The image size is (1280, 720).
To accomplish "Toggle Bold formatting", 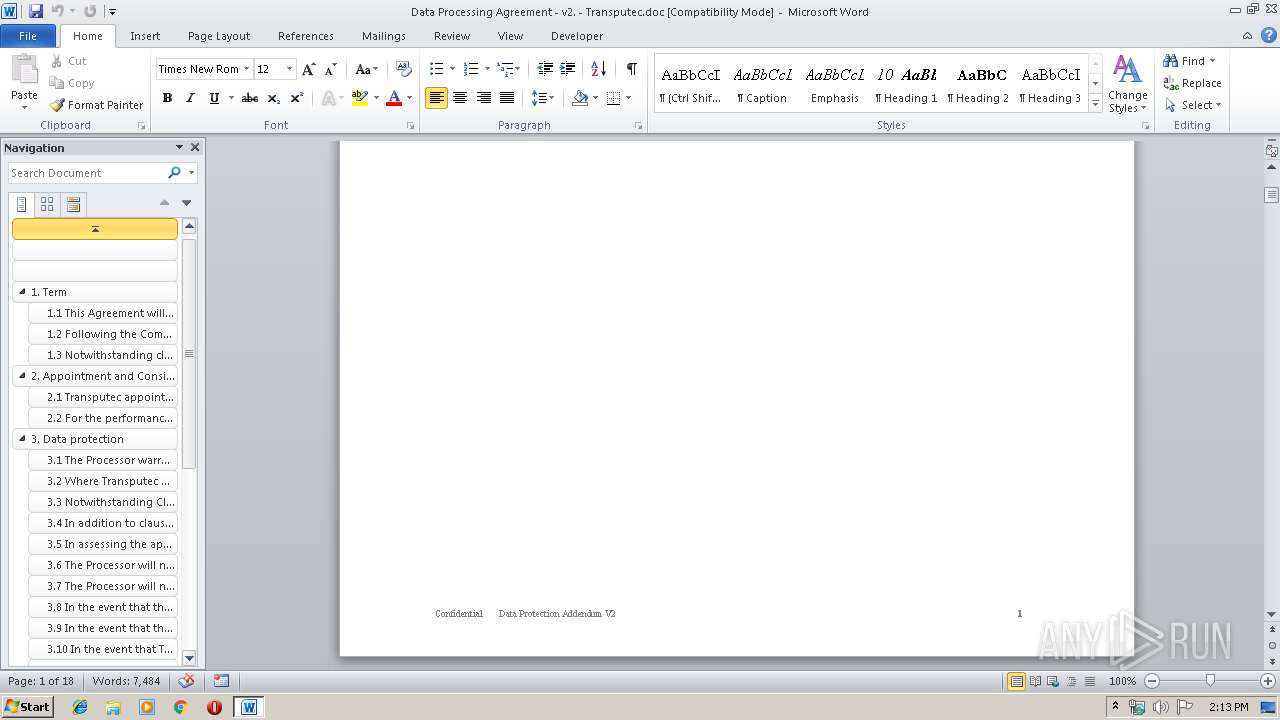I will [167, 98].
